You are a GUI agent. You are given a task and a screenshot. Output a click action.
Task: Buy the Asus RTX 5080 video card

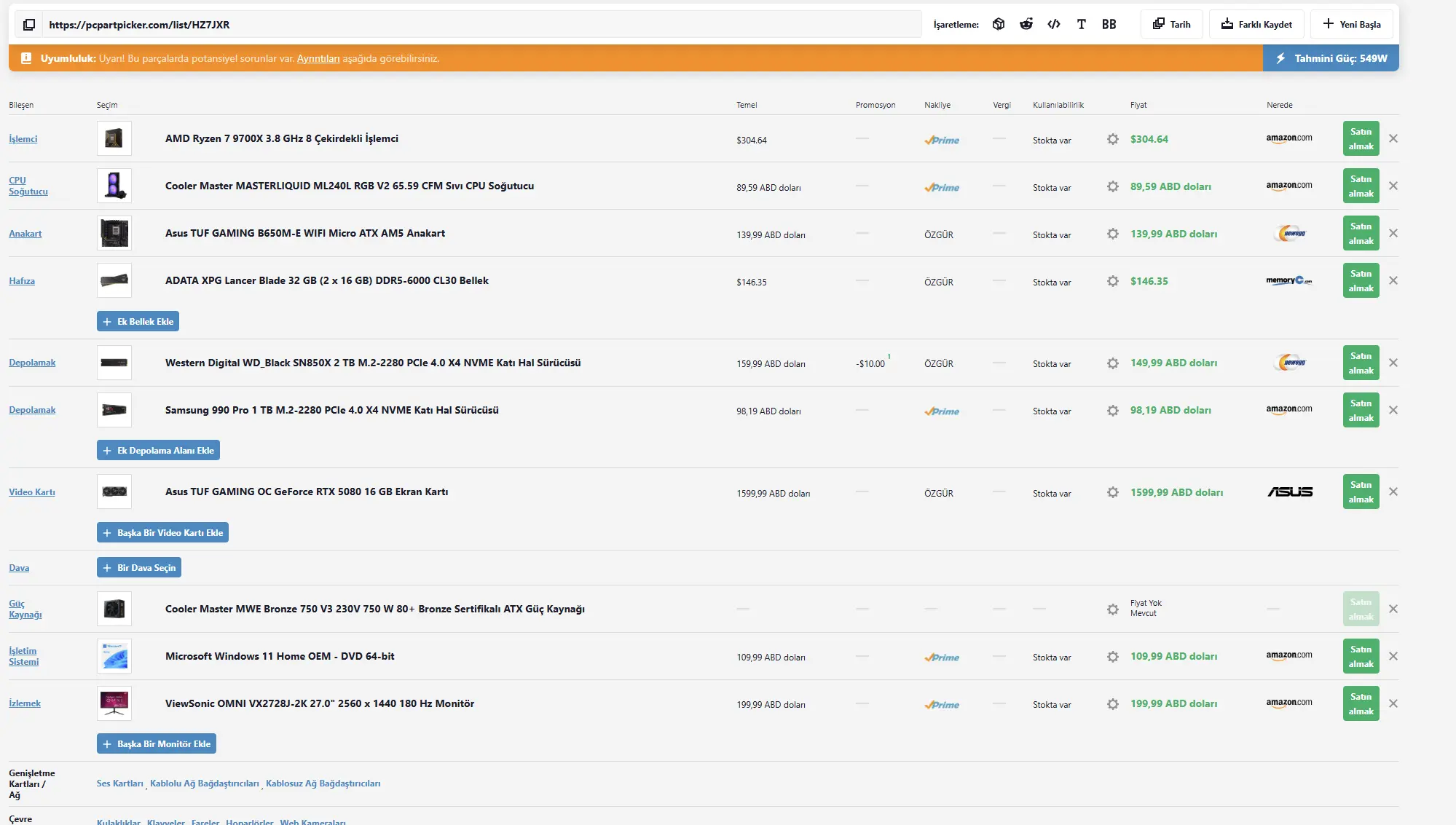(1361, 492)
